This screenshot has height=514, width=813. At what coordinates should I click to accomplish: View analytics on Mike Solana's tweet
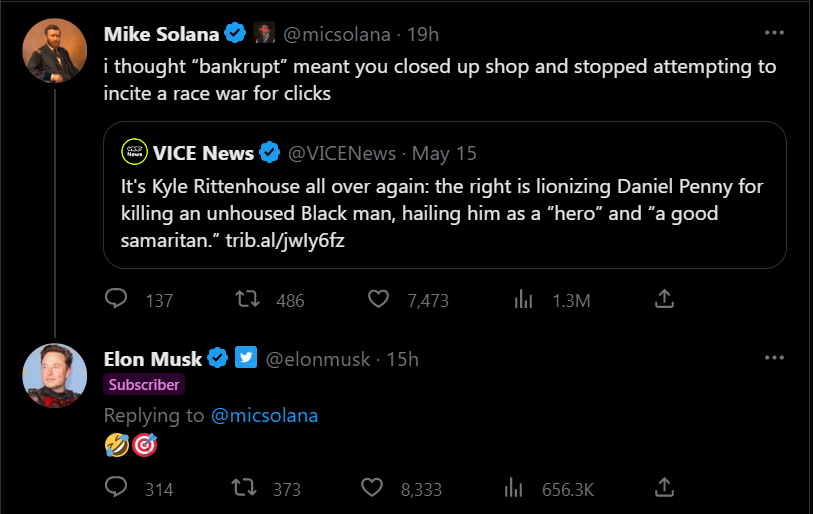522,300
